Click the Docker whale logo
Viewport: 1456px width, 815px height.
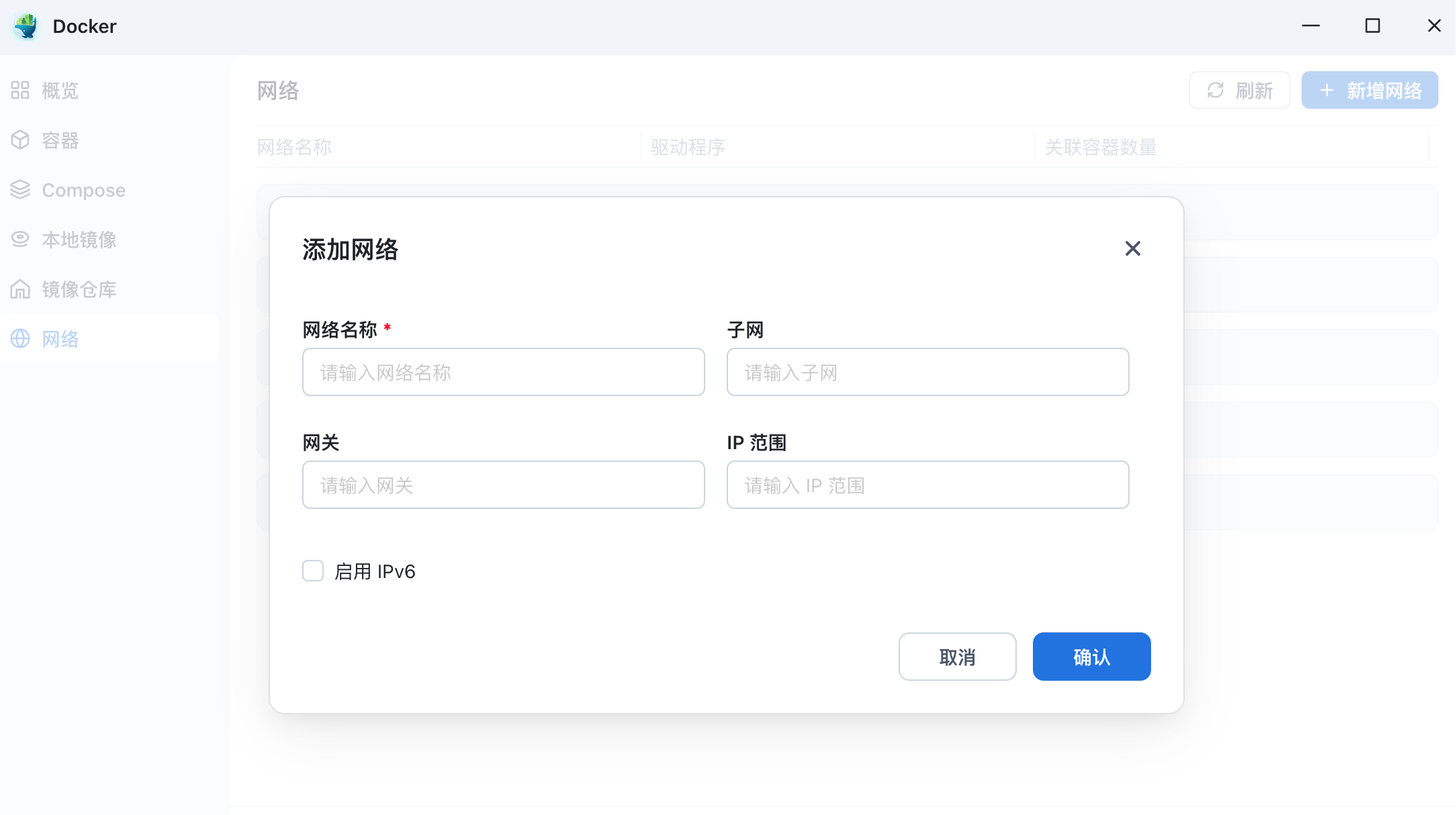click(25, 26)
